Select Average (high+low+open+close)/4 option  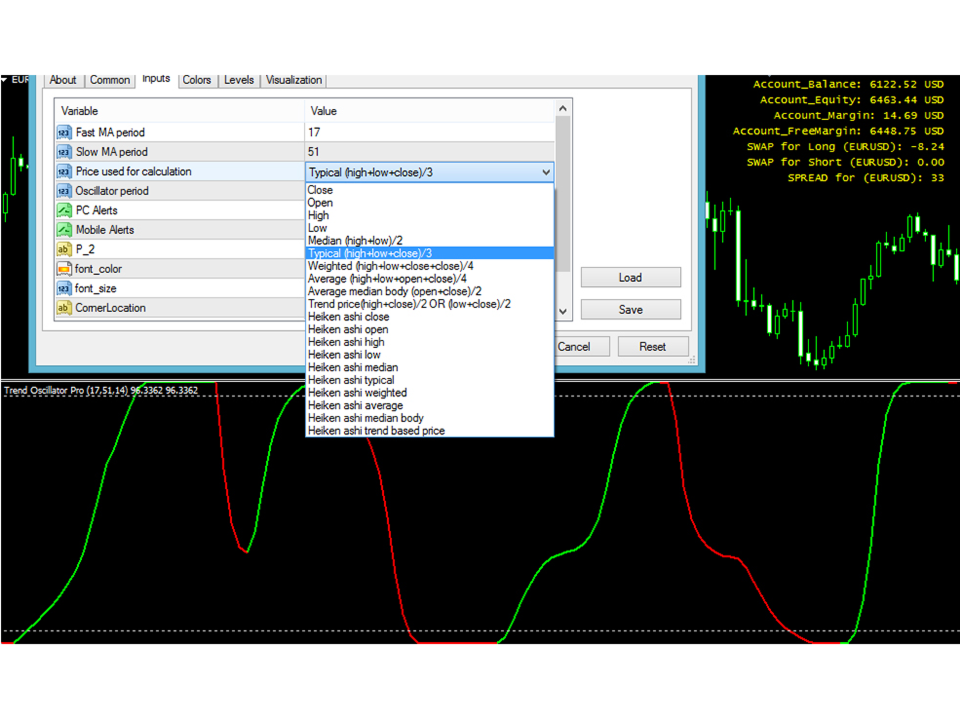(x=430, y=279)
